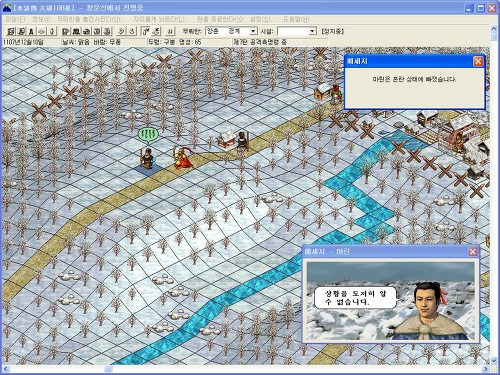Image resolution: width=500 pixels, height=375 pixels.
Task: Maximize the game window
Action: coord(481,8)
